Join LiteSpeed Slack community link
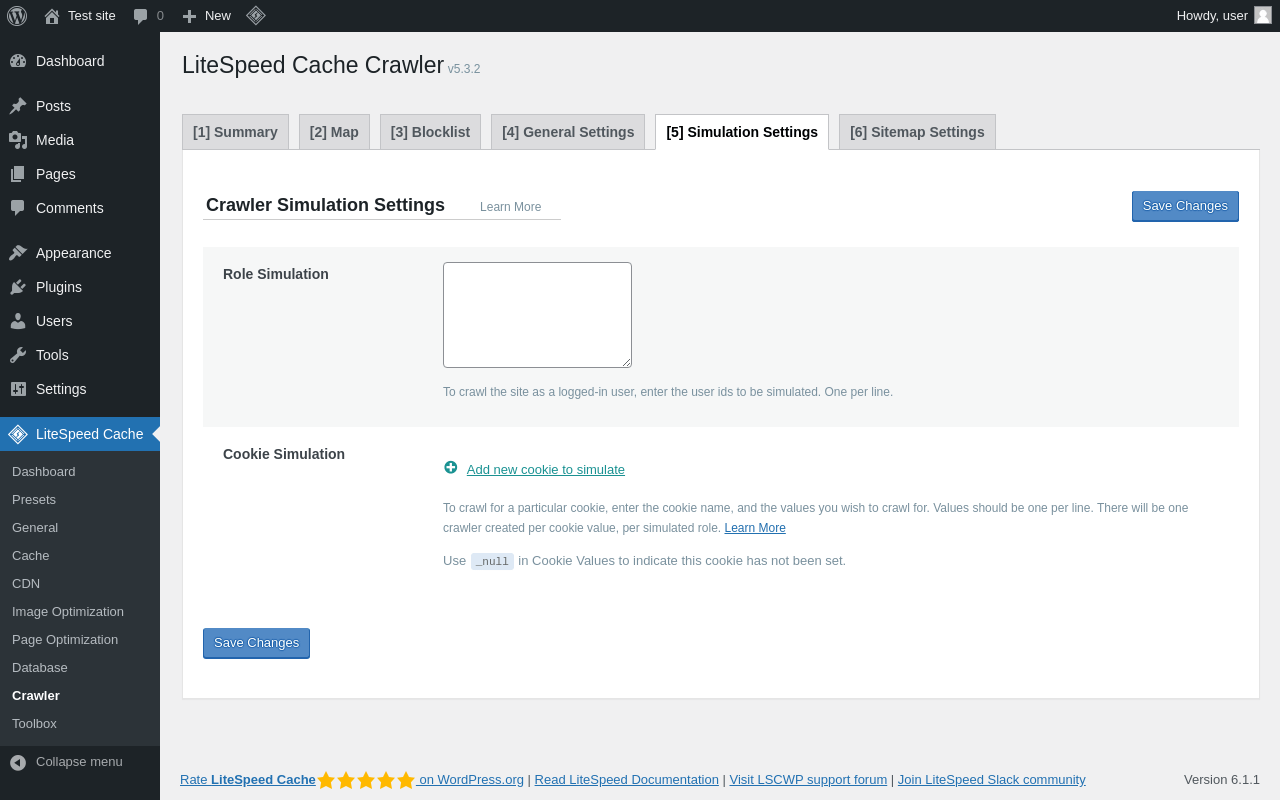 [992, 780]
